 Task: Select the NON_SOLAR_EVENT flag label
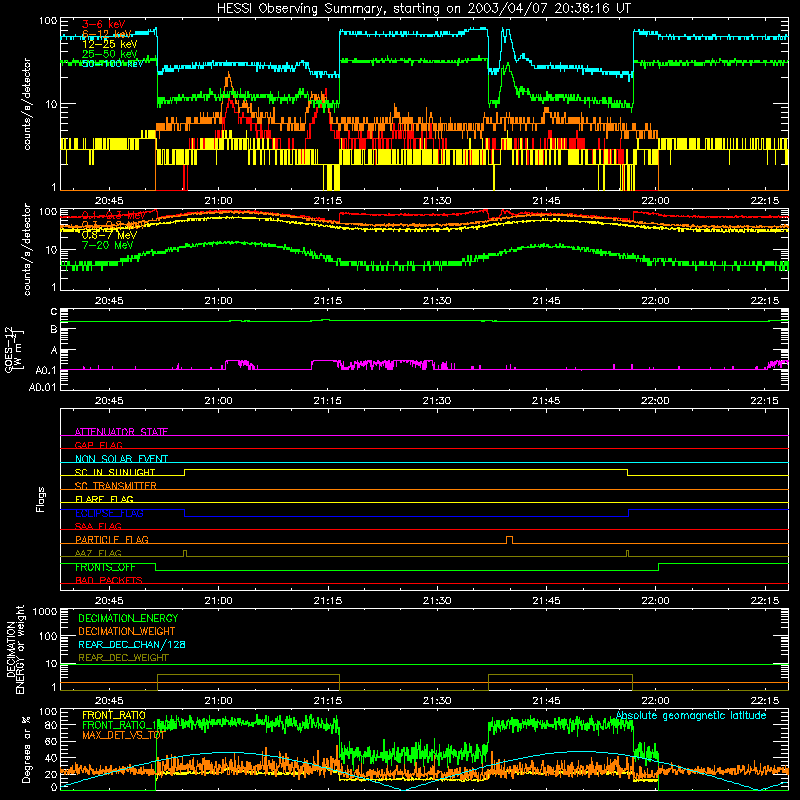[x=121, y=459]
